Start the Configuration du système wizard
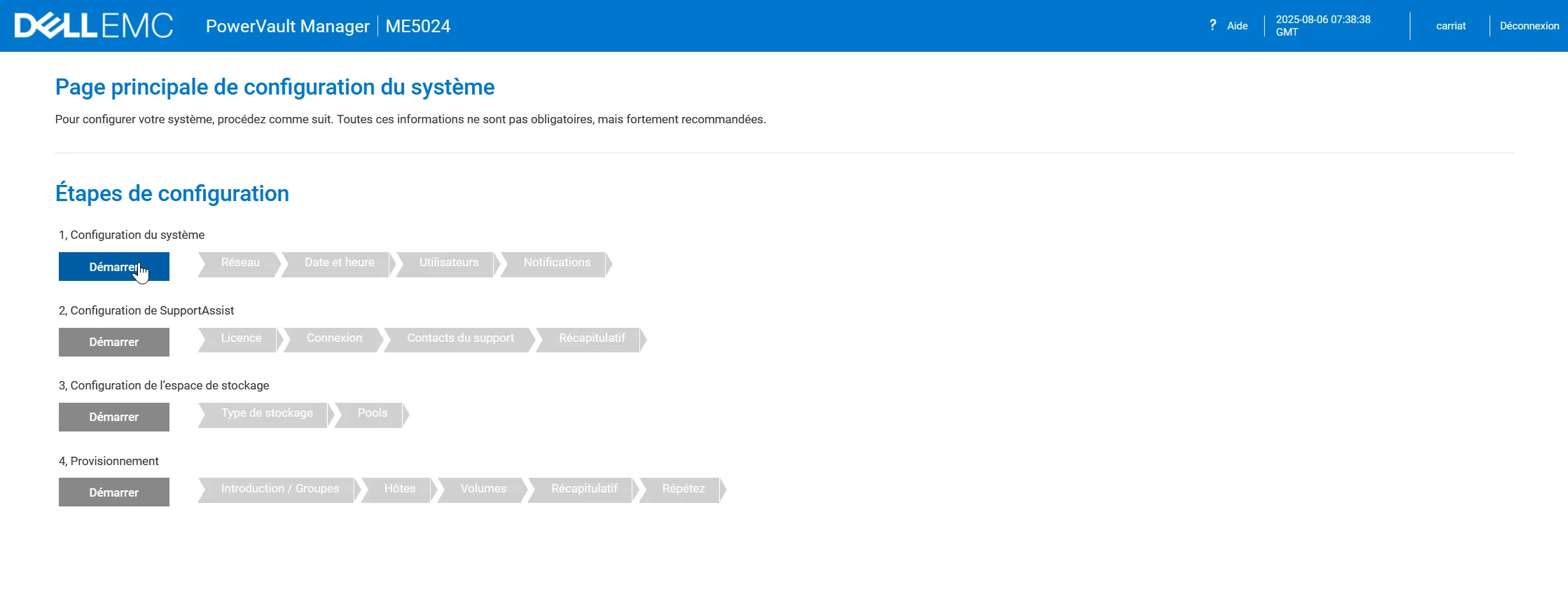The width and height of the screenshot is (1568, 601). (113, 267)
